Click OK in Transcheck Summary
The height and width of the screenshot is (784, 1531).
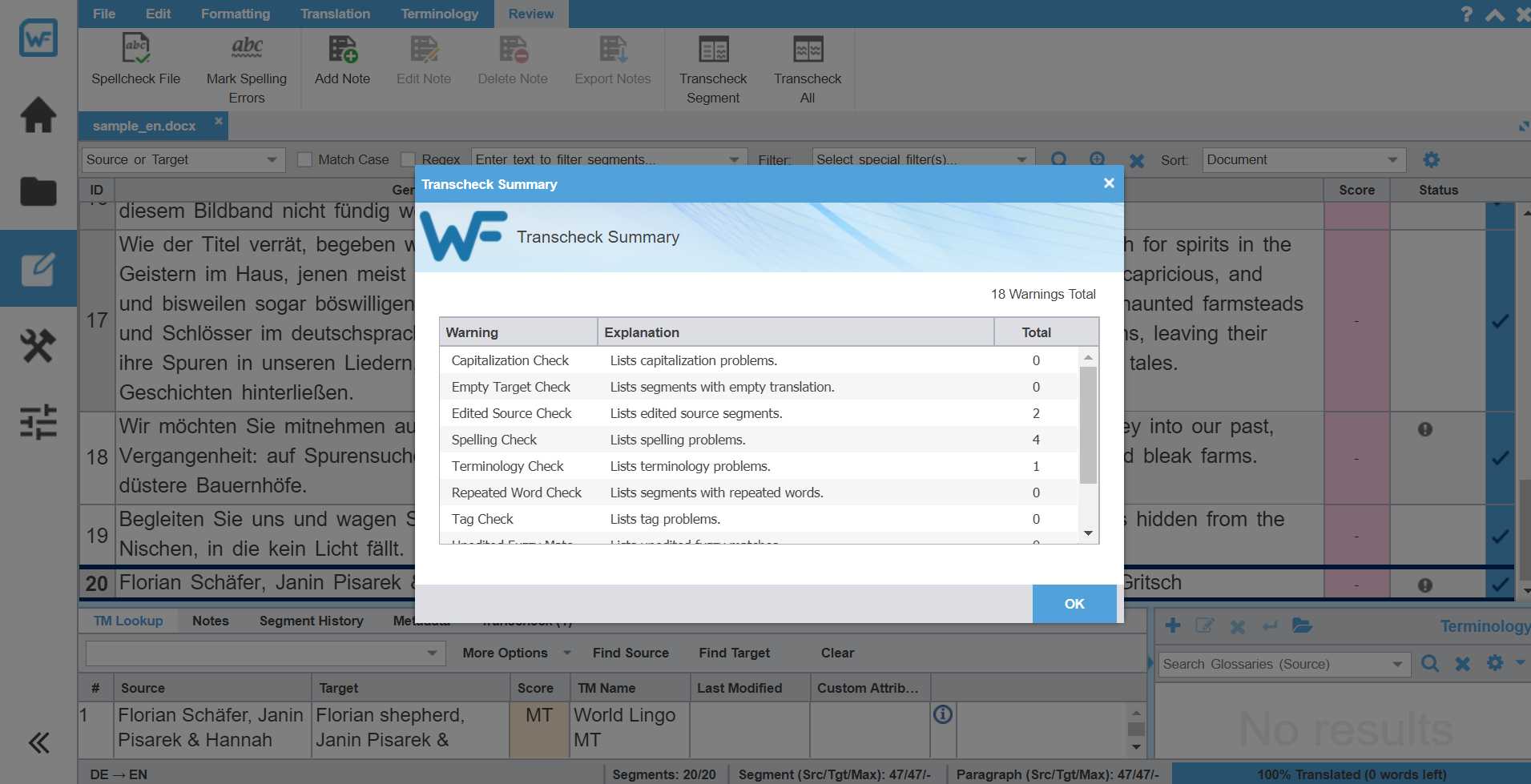(x=1074, y=604)
